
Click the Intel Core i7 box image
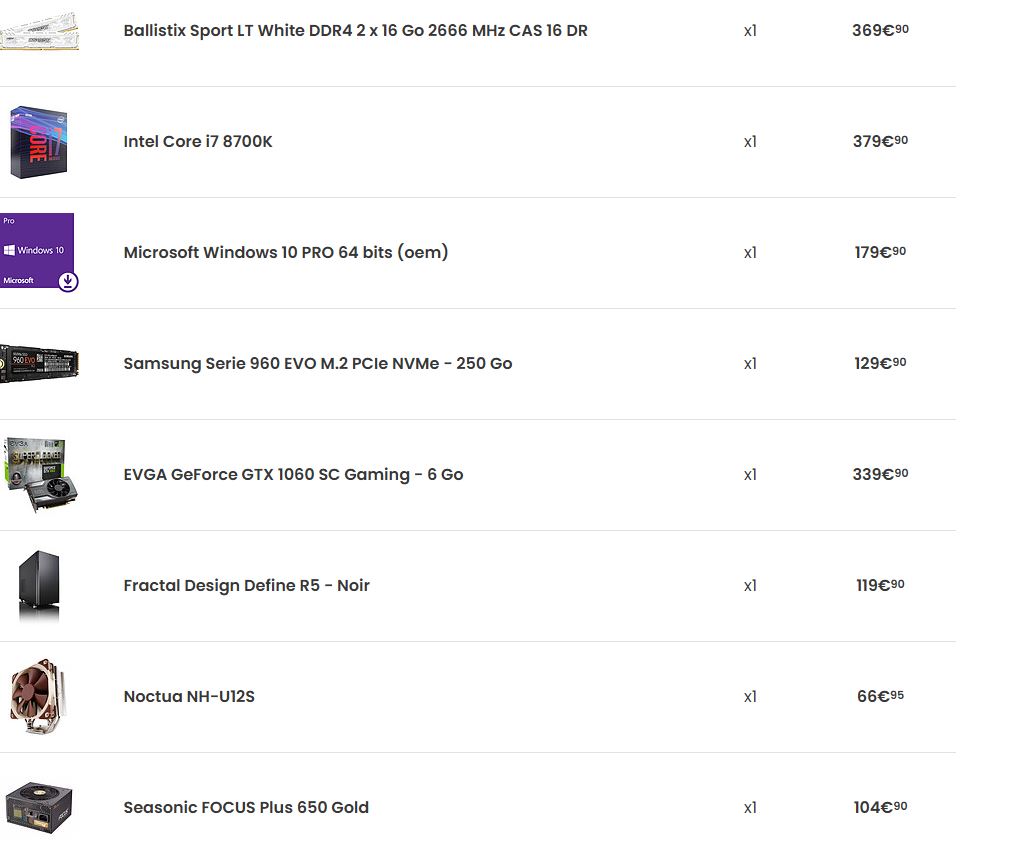point(38,142)
